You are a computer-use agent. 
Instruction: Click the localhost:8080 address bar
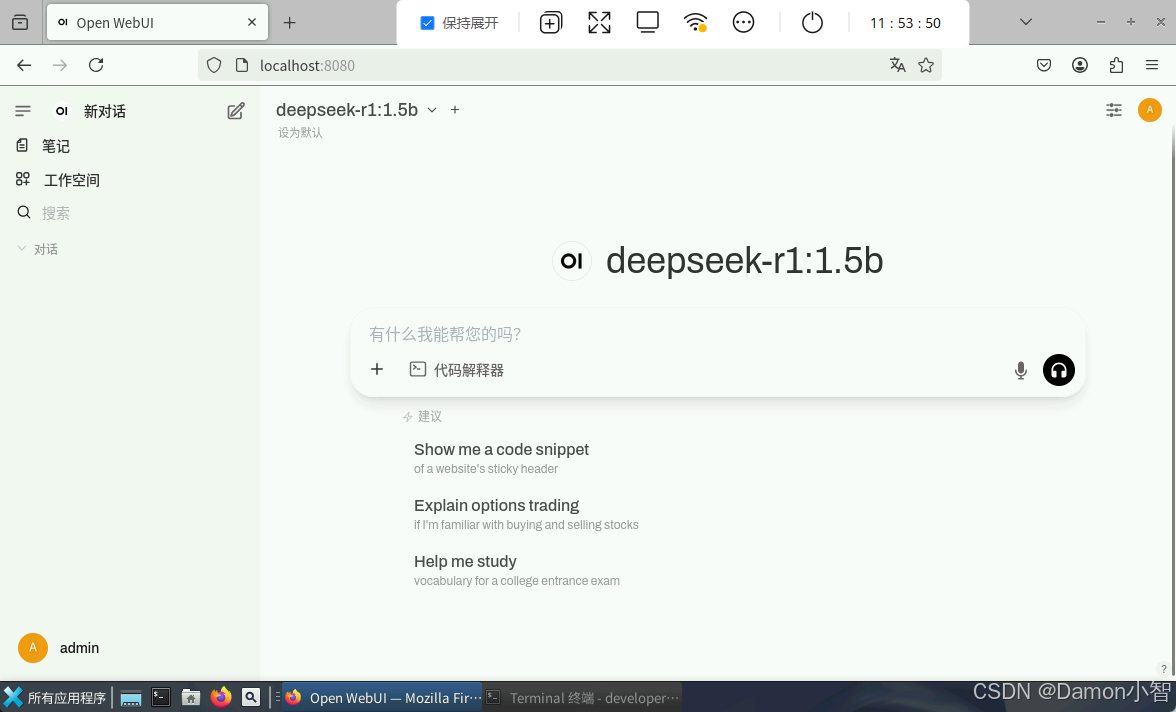(568, 65)
